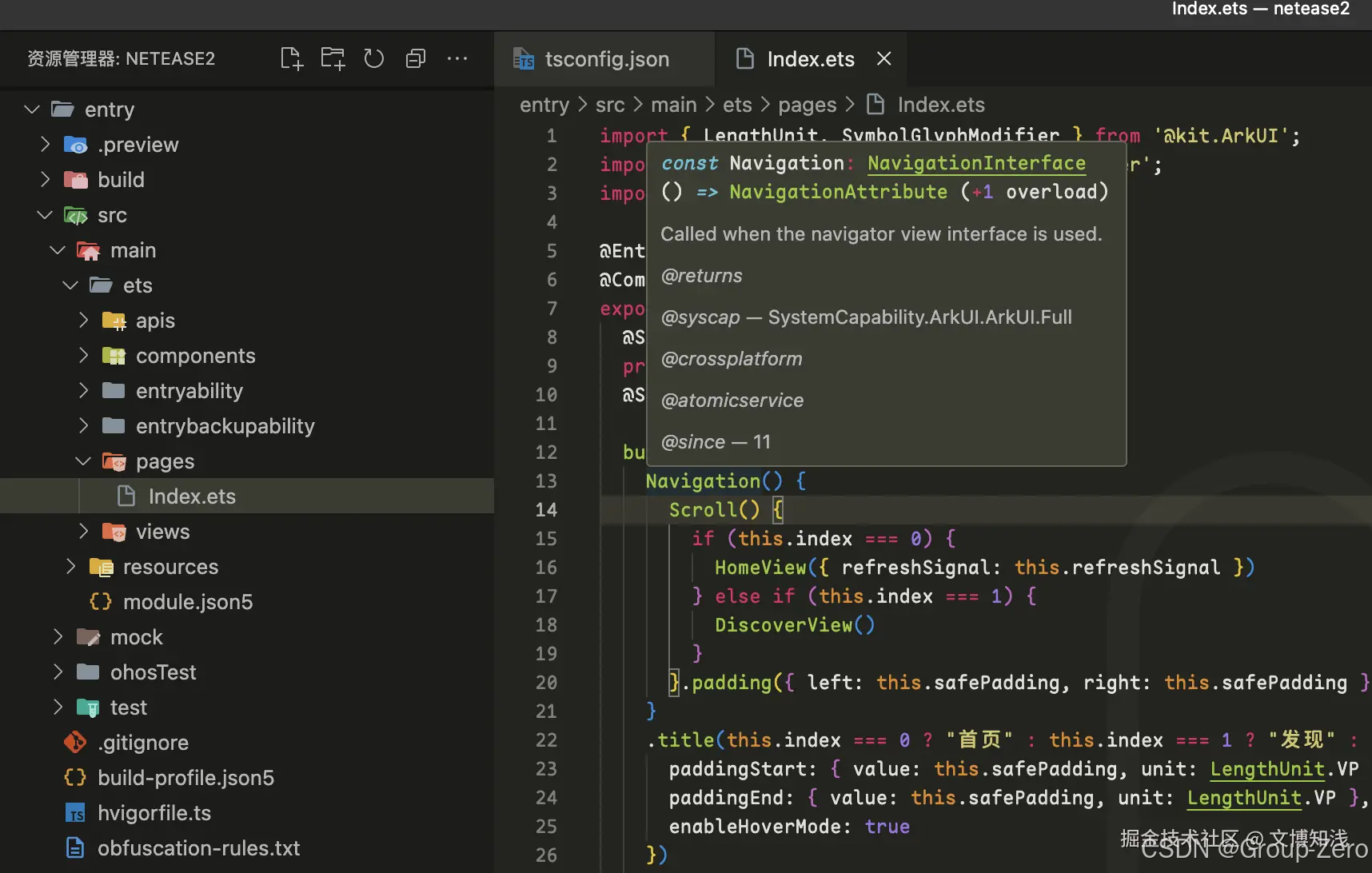Click the Navigation() call on line 13
1372x873 pixels.
click(x=714, y=481)
